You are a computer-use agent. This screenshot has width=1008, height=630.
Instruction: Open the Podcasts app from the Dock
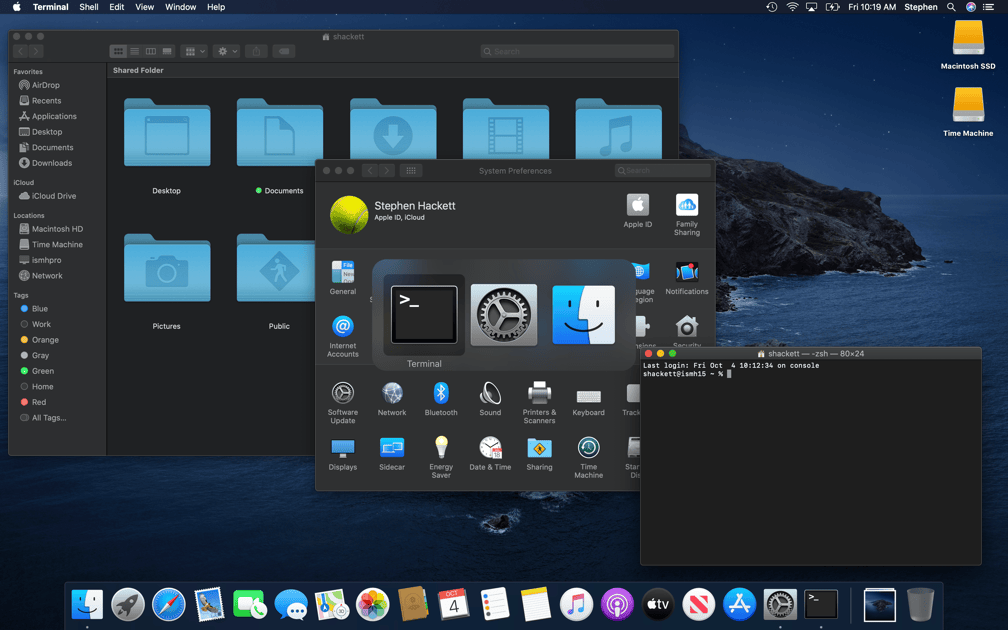[617, 604]
